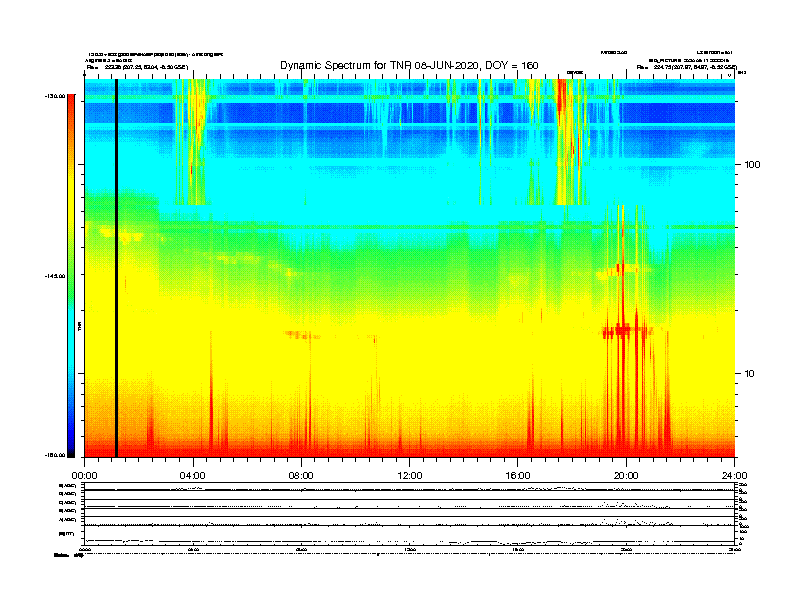Click the 20:00 time axis label
Screen dimensions: 792x612
(626, 476)
